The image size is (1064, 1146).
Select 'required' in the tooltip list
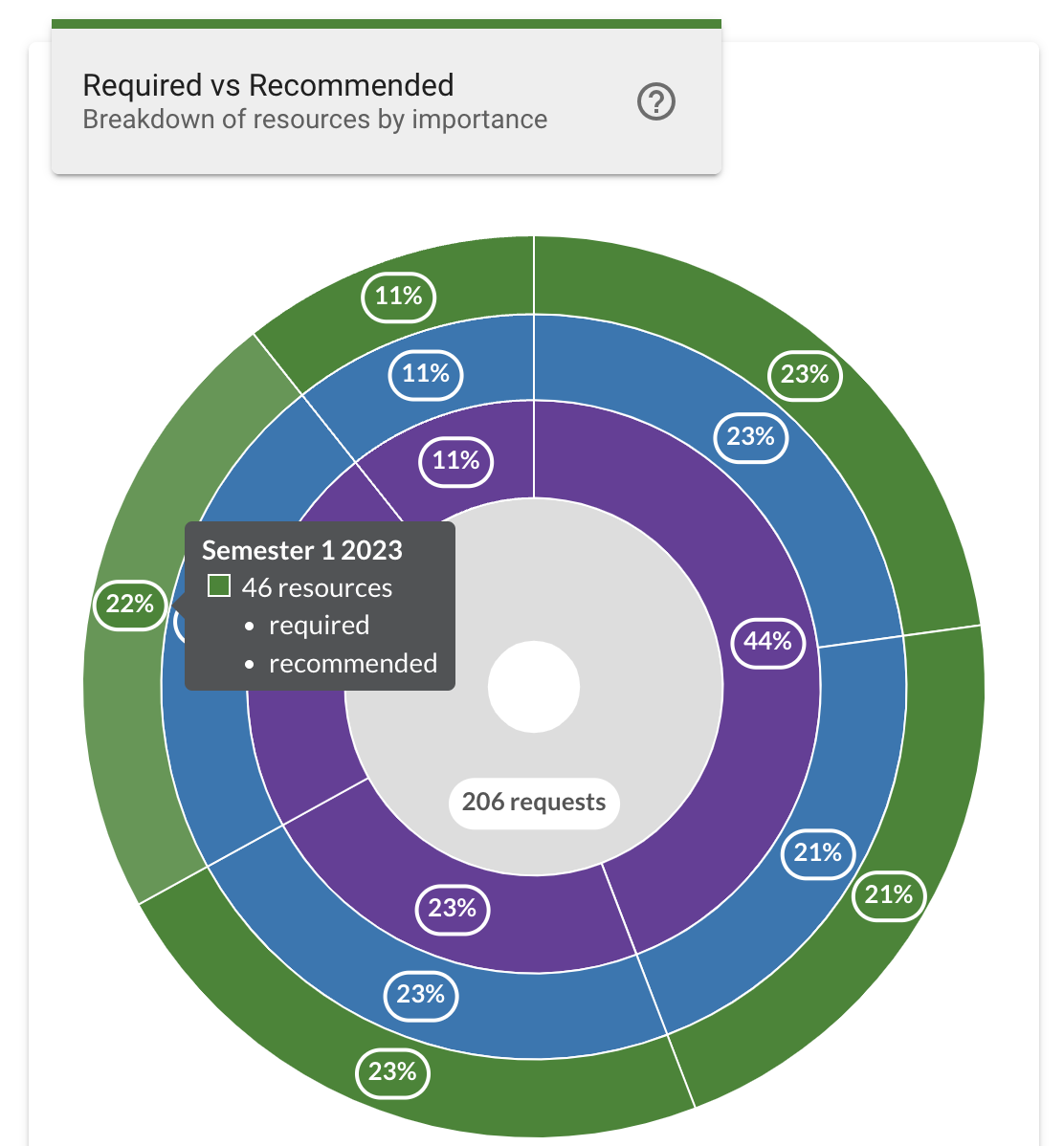coord(319,625)
